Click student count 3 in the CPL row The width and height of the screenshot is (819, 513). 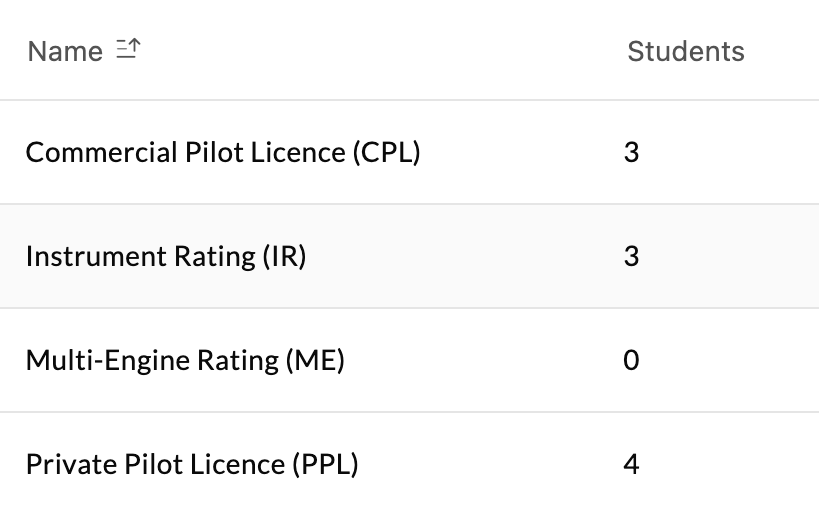point(631,153)
